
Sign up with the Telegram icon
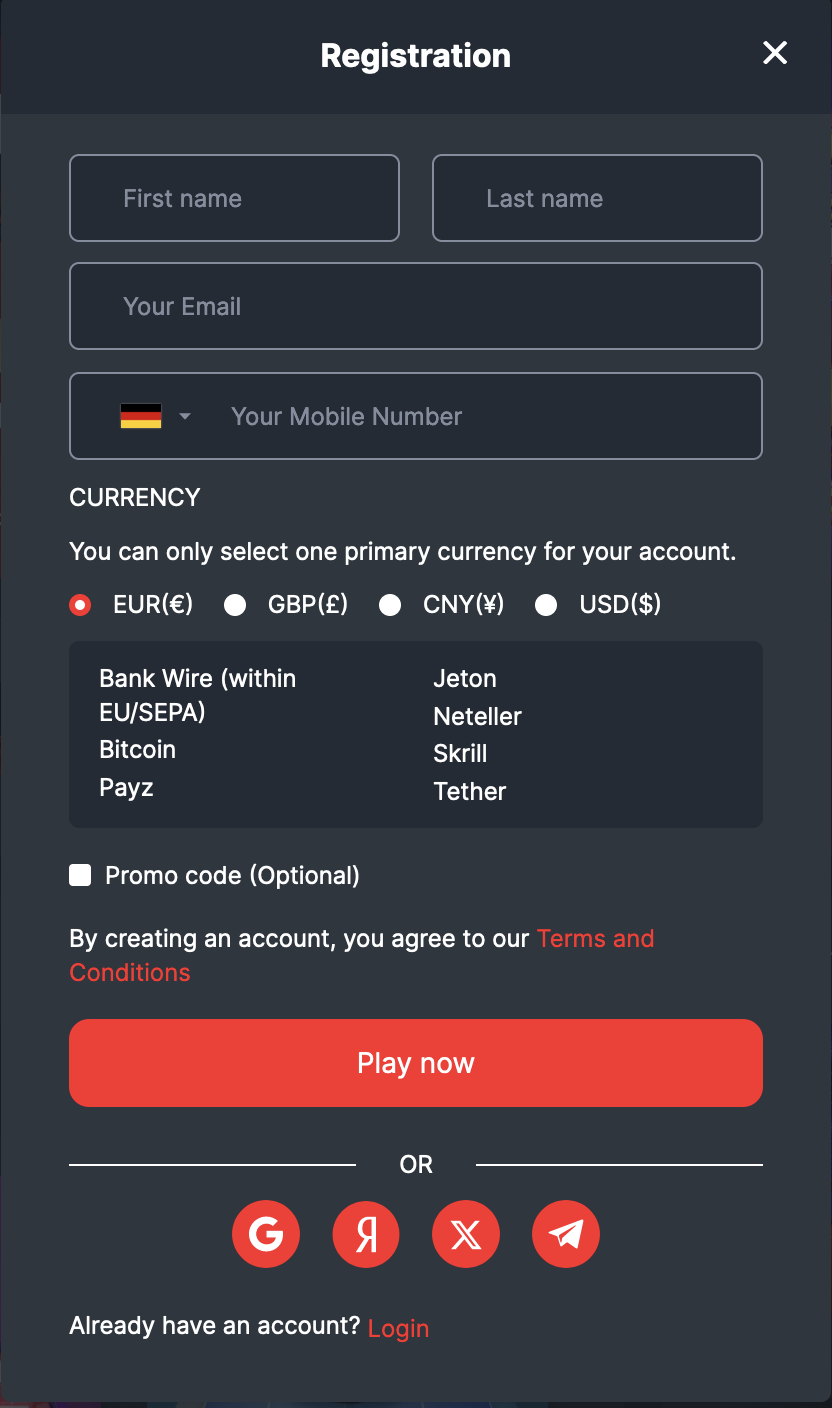[566, 1234]
